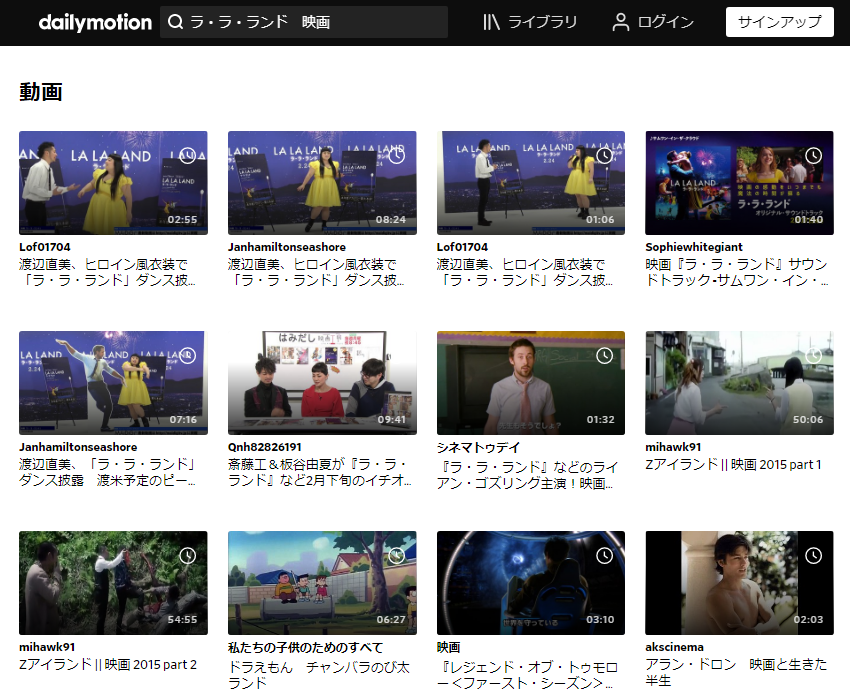Viewport: 850px width, 700px height.
Task: Add the 08:24 video to watch later
Action: click(x=396, y=156)
